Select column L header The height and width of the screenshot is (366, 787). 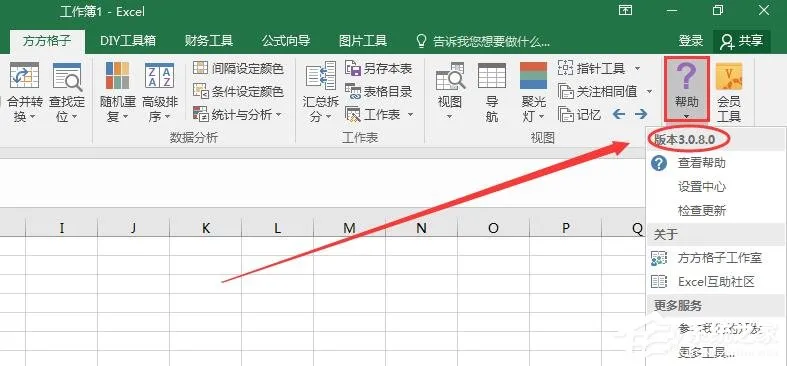pyautogui.click(x=278, y=228)
